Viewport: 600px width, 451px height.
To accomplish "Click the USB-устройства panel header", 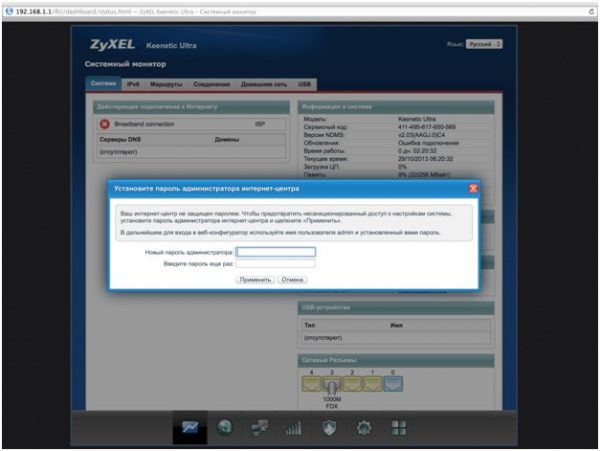I will pos(396,308).
